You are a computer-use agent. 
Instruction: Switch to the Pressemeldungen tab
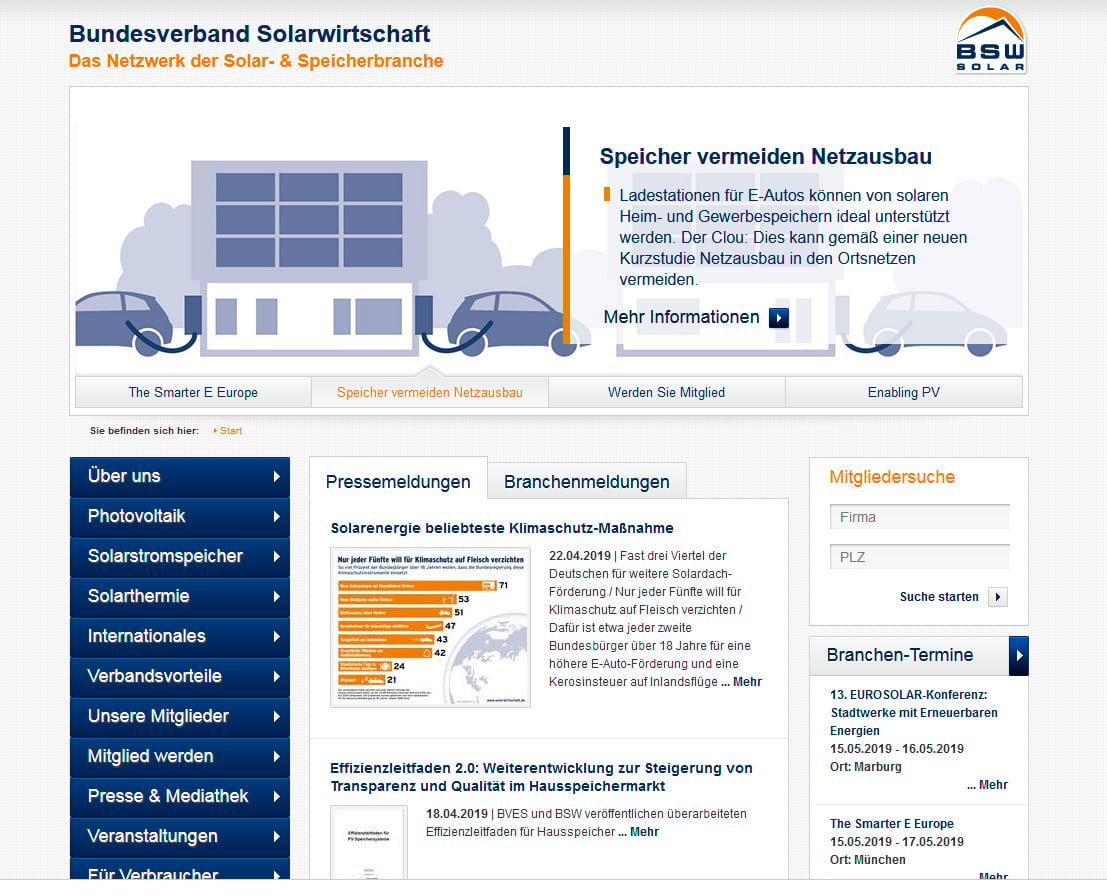(x=398, y=482)
